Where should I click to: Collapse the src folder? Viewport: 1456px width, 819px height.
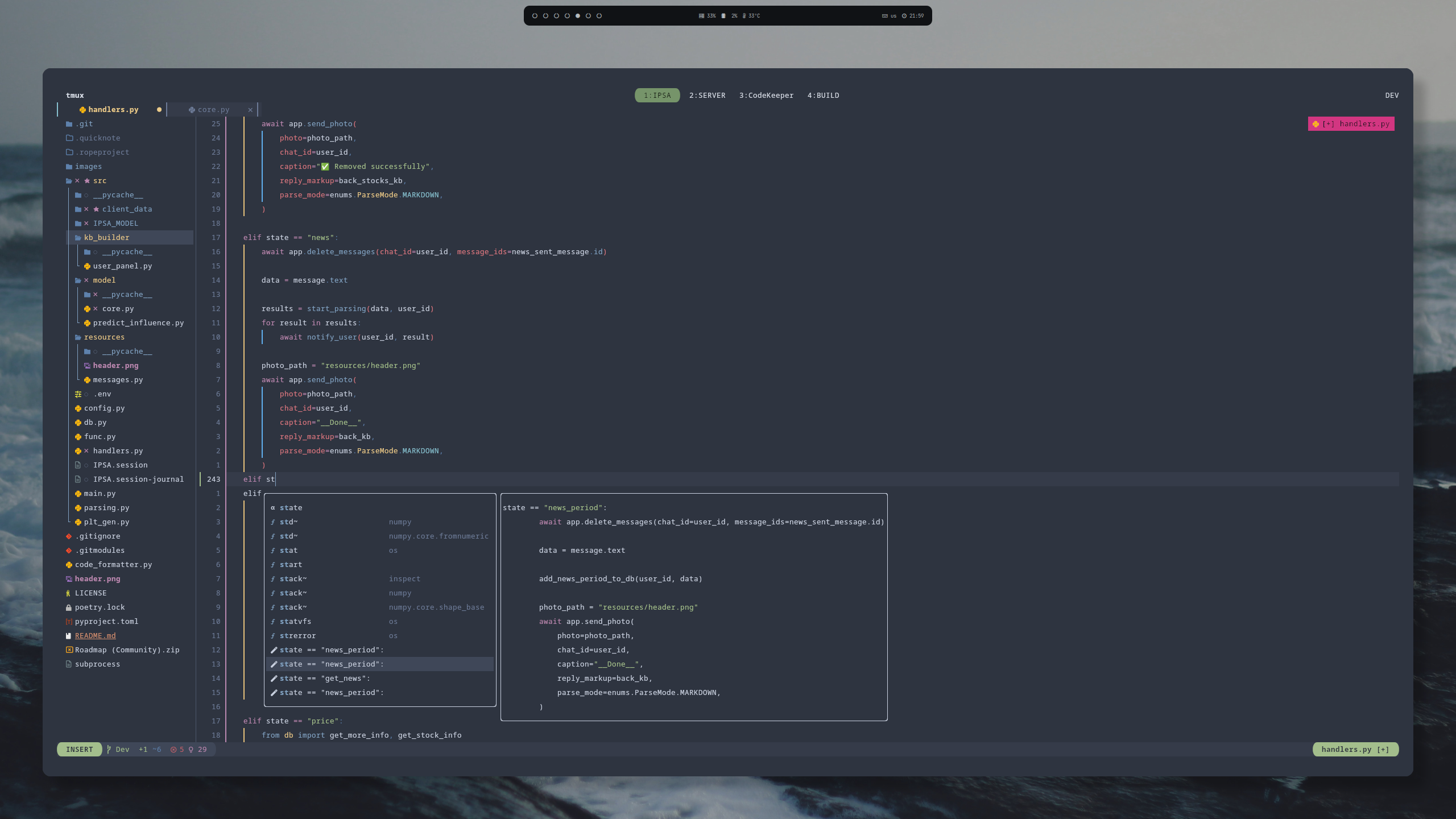[86, 181]
